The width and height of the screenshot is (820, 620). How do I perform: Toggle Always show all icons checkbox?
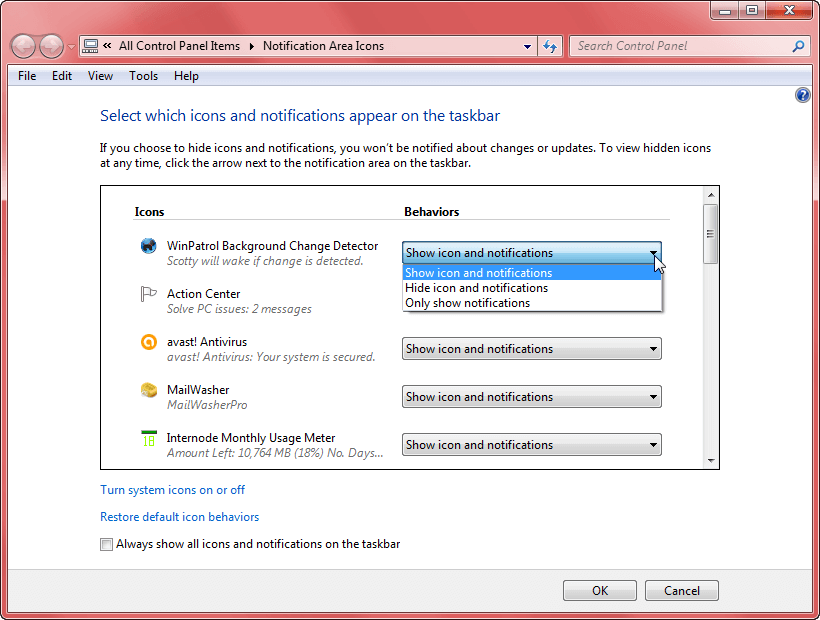coord(106,544)
